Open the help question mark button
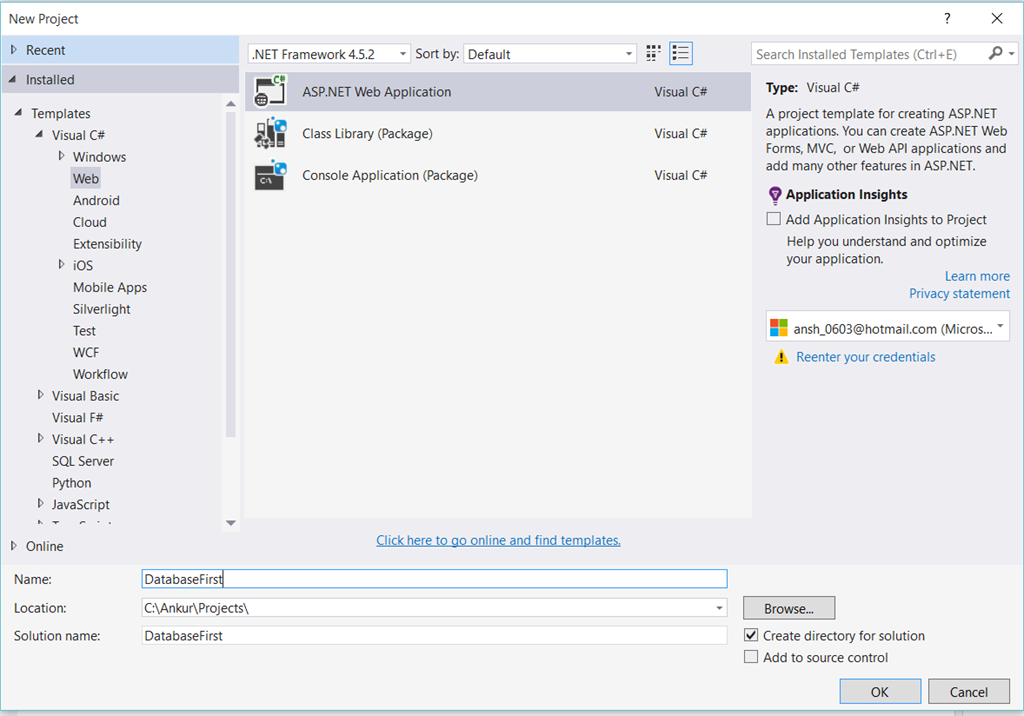The width and height of the screenshot is (1024, 716). click(947, 18)
